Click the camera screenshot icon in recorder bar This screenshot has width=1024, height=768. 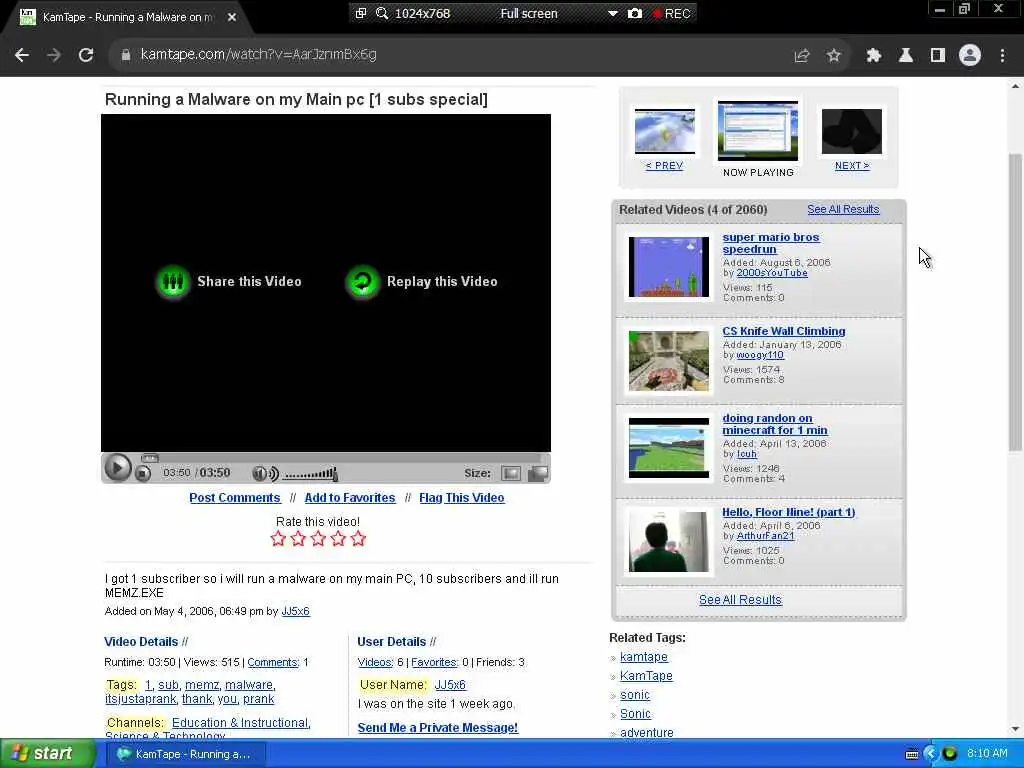tap(635, 13)
